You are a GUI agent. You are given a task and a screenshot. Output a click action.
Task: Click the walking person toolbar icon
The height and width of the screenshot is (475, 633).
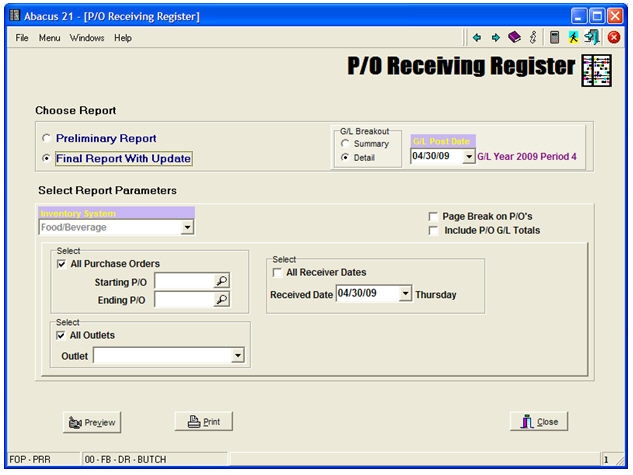573,38
